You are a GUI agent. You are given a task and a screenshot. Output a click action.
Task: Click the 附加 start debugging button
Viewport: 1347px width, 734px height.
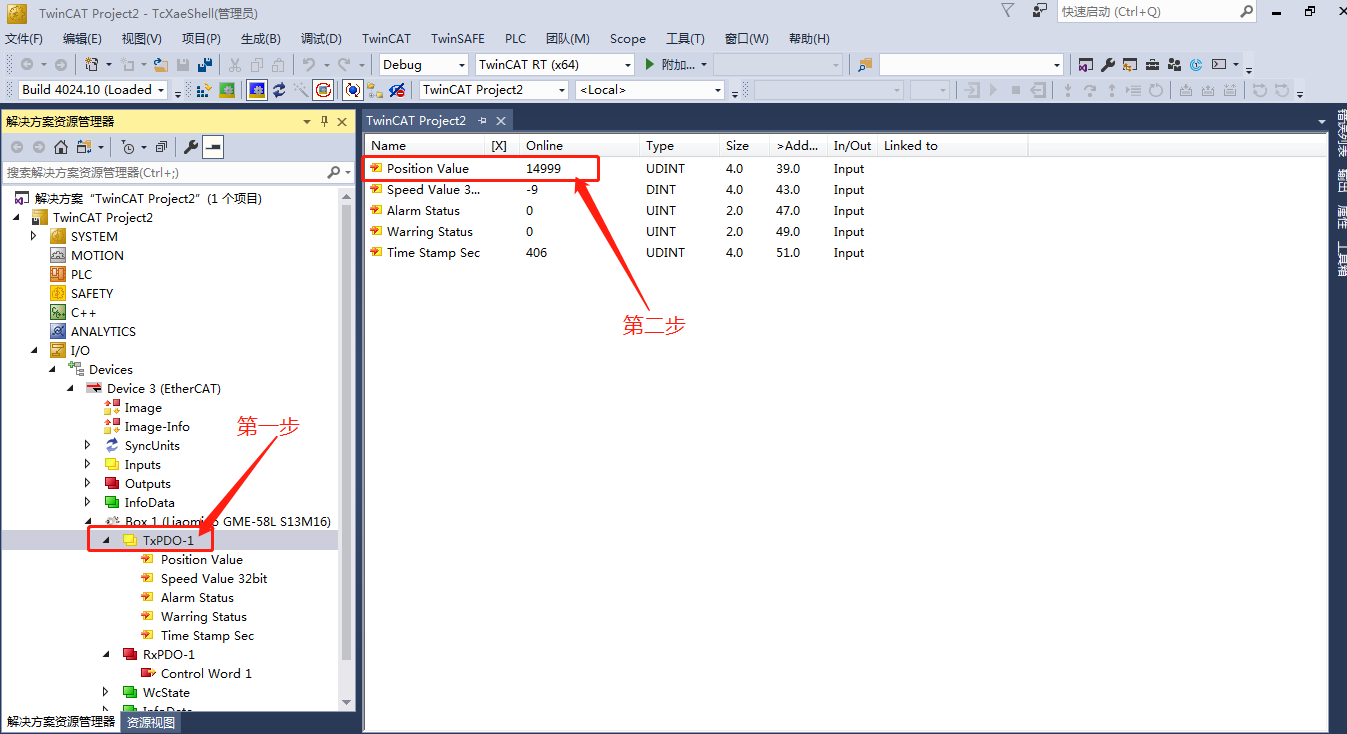[675, 65]
